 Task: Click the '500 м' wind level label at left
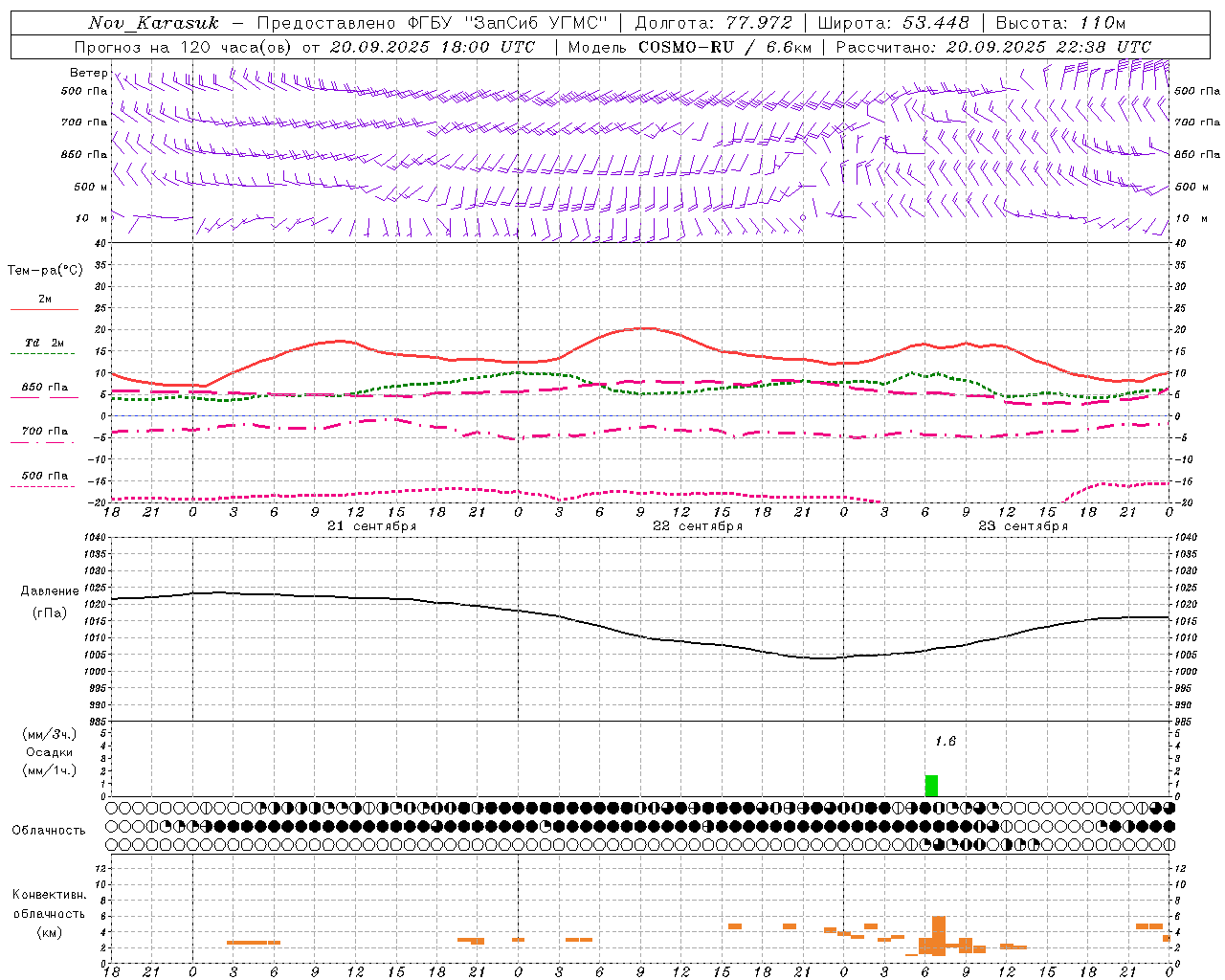(91, 187)
